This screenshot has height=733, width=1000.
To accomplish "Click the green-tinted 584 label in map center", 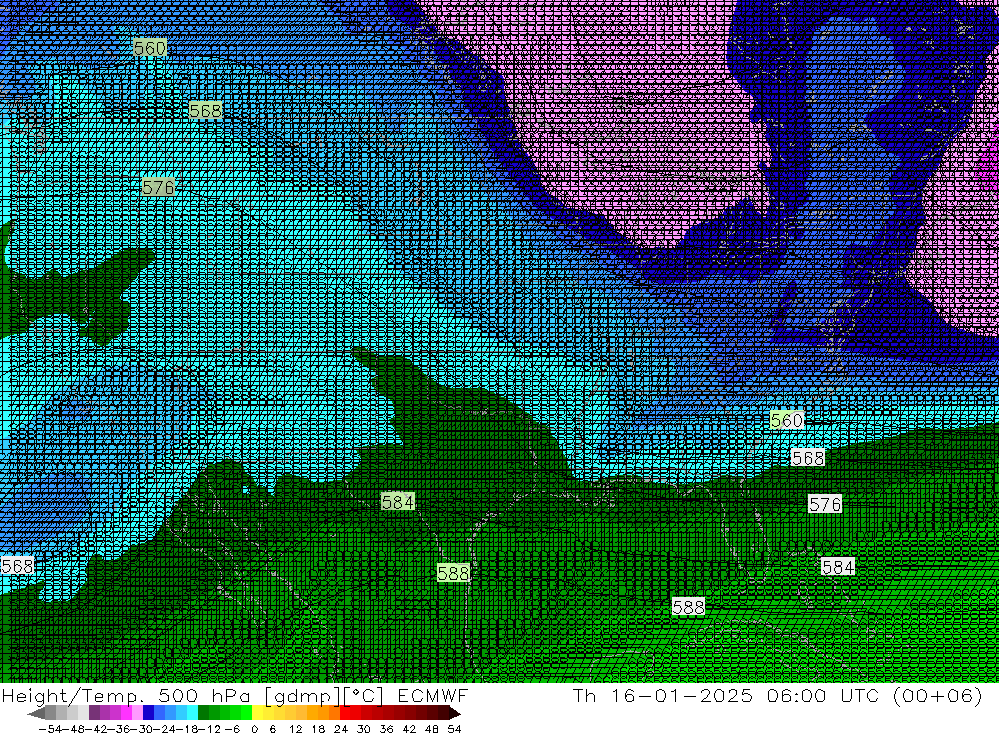I will pos(398,502).
